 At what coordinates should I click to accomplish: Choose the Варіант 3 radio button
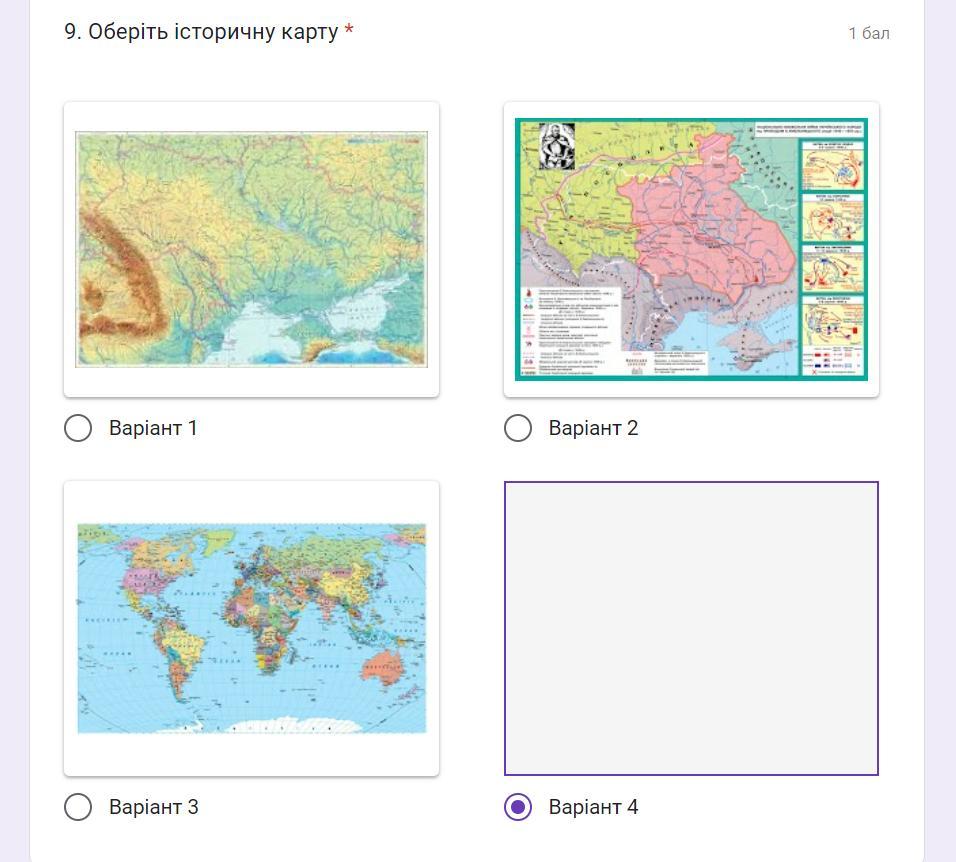tap(78, 807)
